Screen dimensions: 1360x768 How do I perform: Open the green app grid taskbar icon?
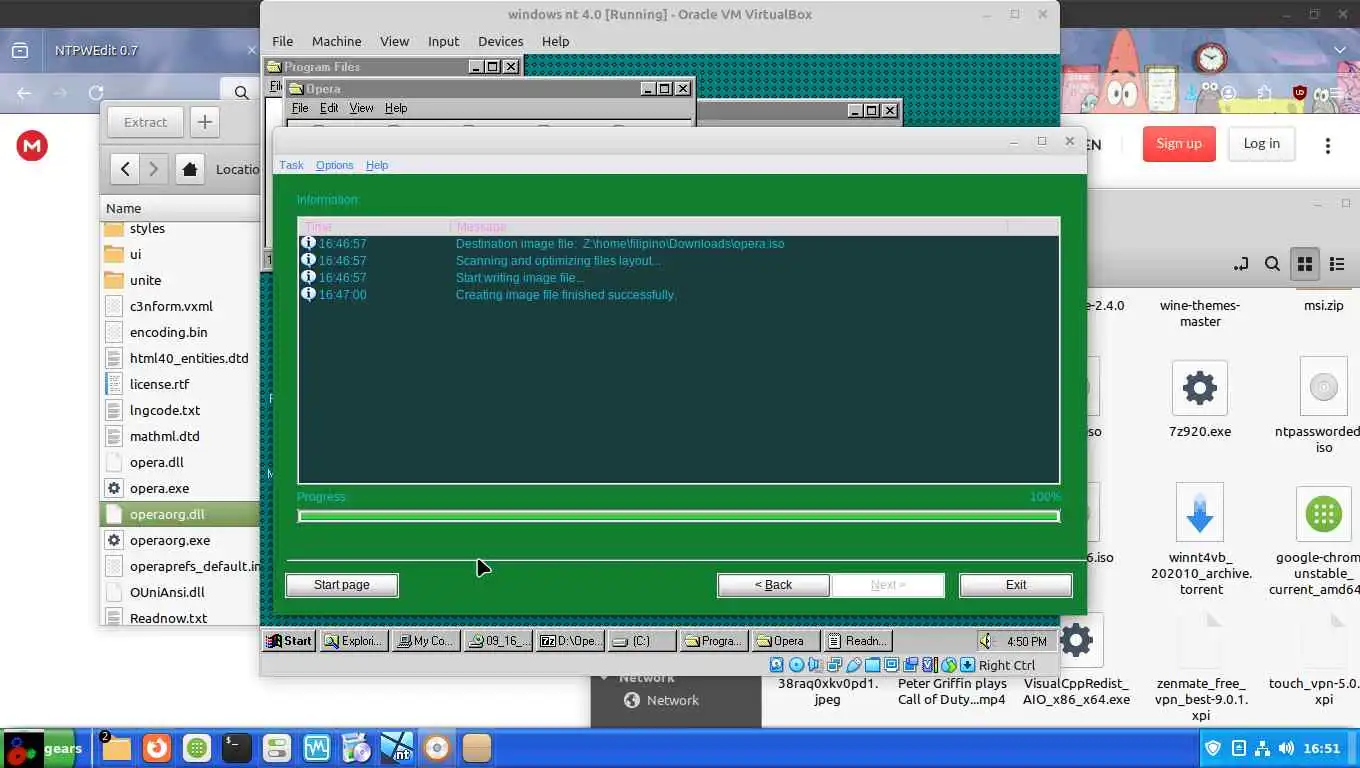tap(197, 748)
